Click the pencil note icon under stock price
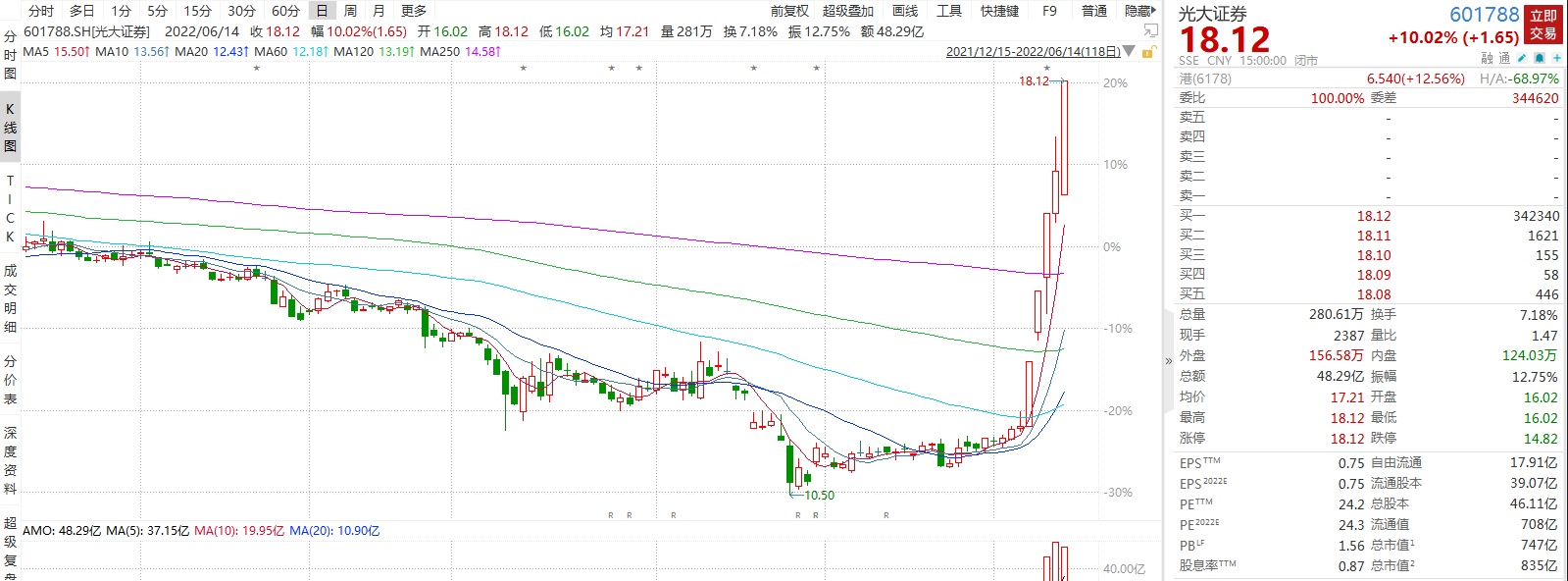The width and height of the screenshot is (1568, 581). [1522, 59]
